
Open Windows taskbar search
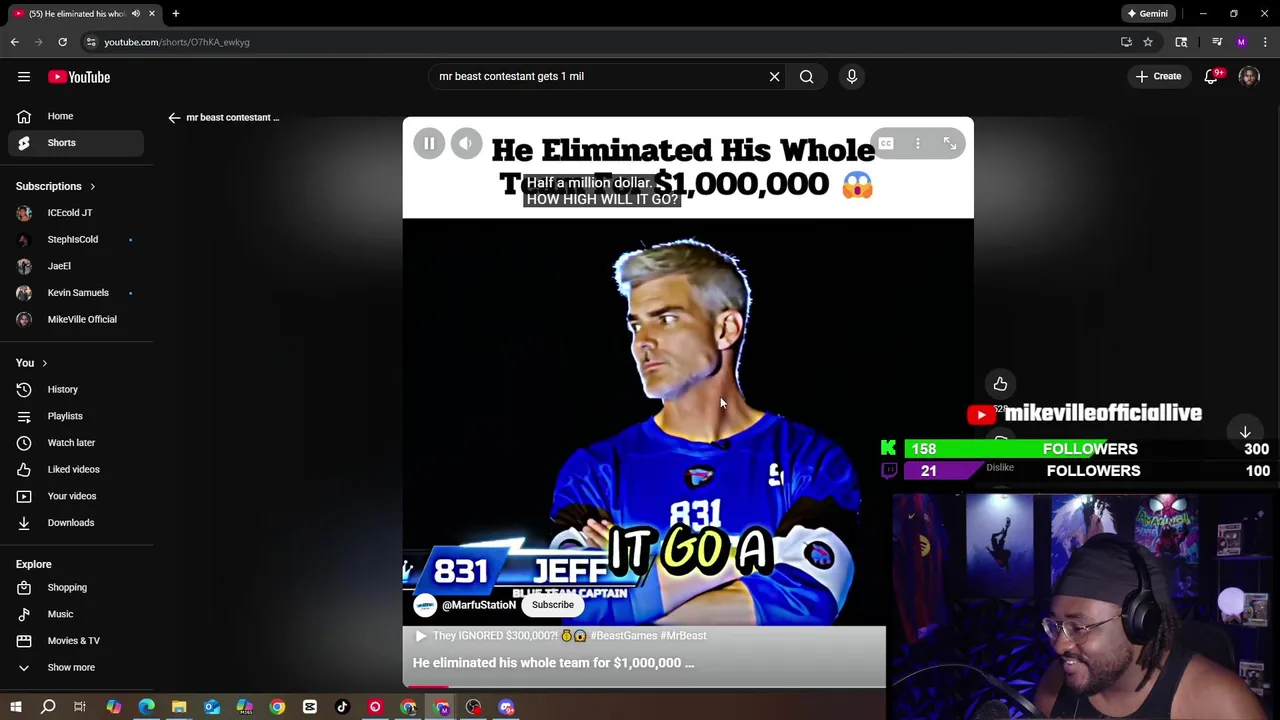click(x=48, y=707)
